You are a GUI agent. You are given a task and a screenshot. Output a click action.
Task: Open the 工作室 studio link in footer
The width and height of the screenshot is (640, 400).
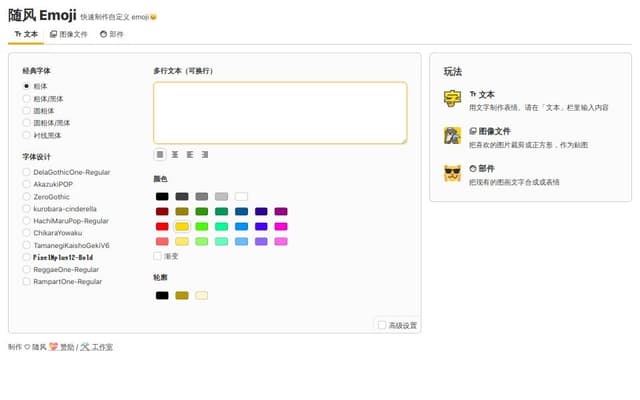coord(97,347)
